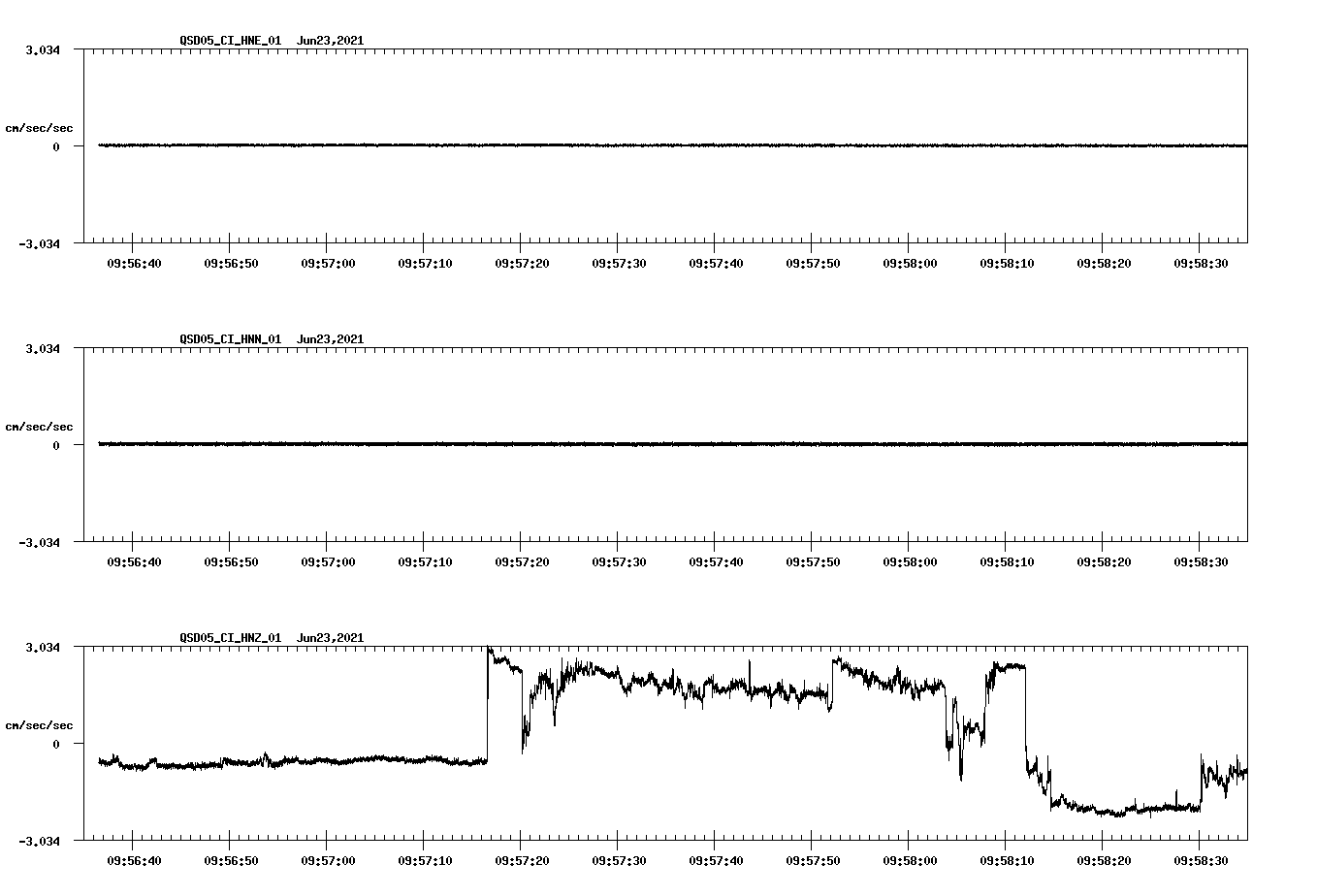Click the QSD05_CI_HNZ_01 plot title
Image resolution: width=1317 pixels, height=896 pixels.
tap(272, 638)
